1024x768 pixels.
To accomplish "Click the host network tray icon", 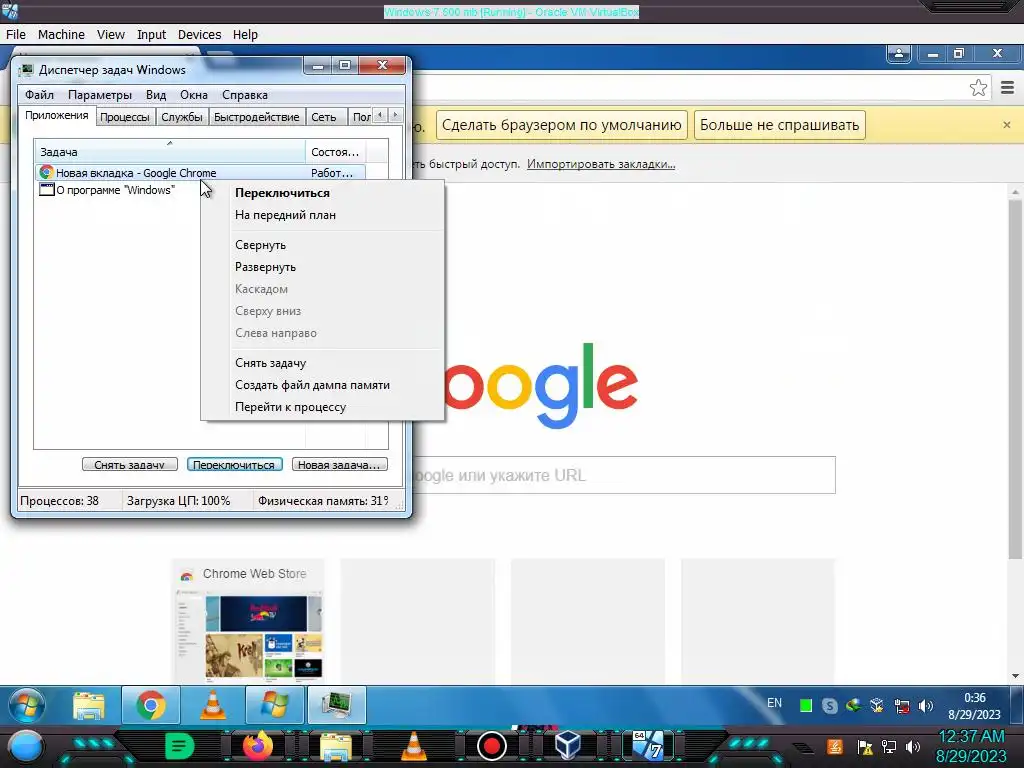I will tap(889, 746).
